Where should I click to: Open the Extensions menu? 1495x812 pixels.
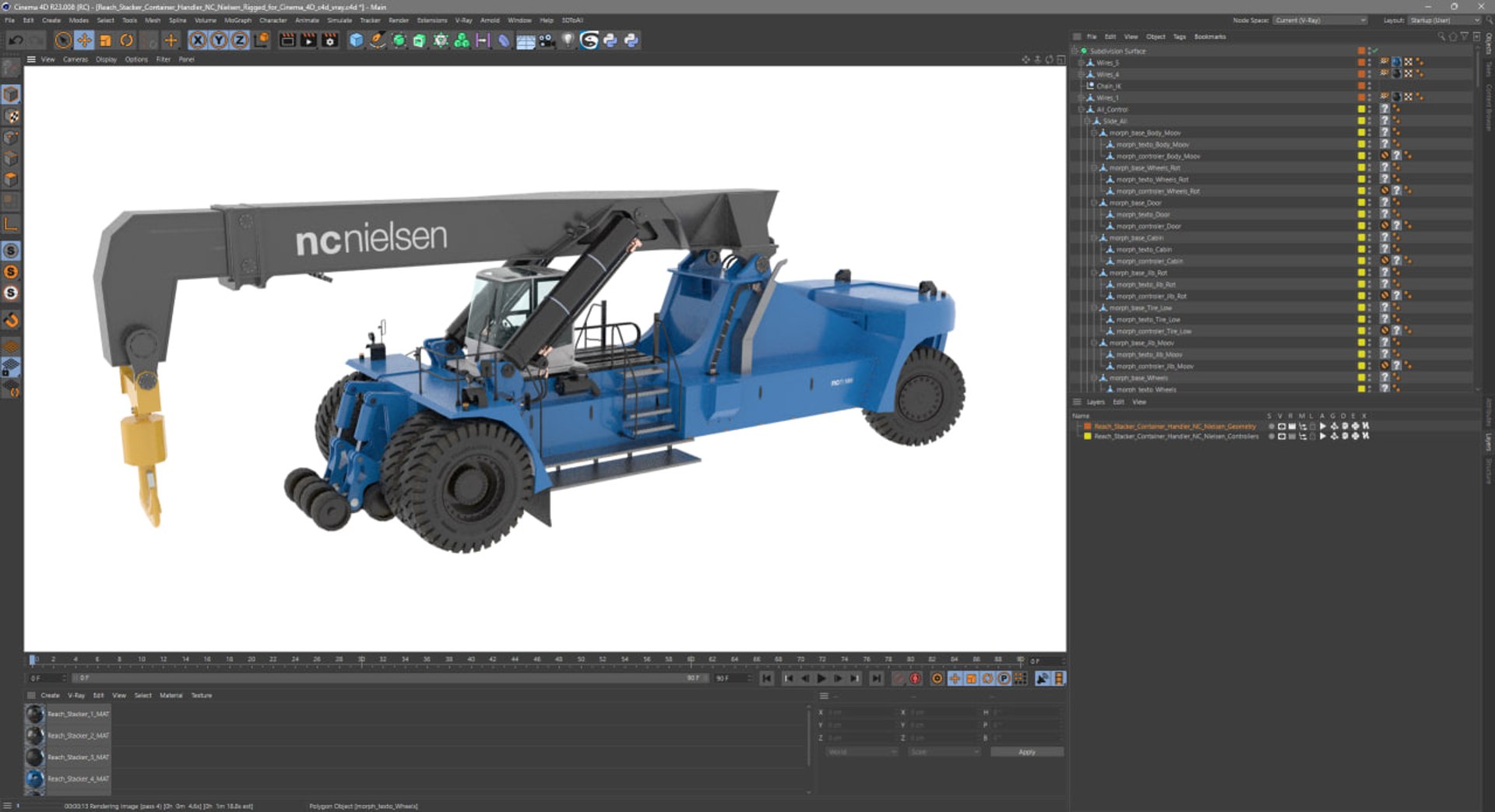click(431, 20)
